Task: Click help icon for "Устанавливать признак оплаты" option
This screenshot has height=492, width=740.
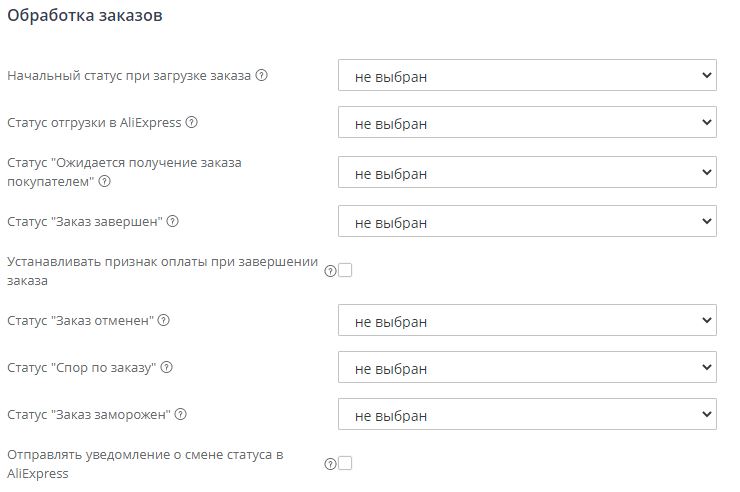Action: (x=330, y=270)
